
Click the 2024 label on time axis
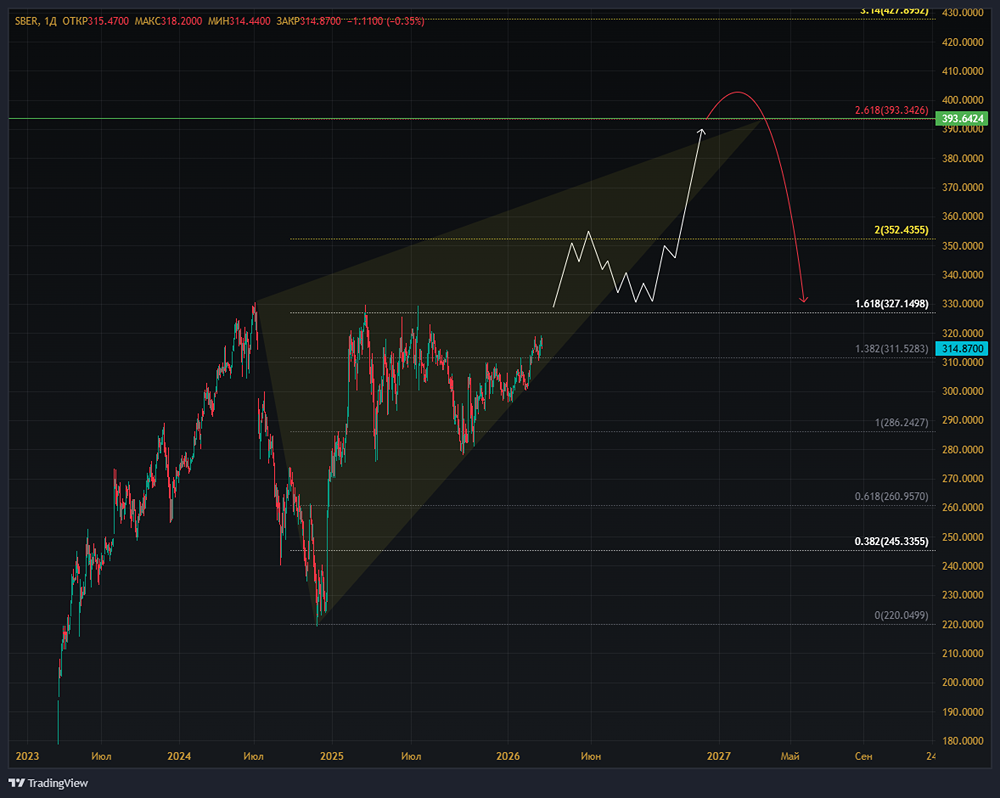(179, 756)
